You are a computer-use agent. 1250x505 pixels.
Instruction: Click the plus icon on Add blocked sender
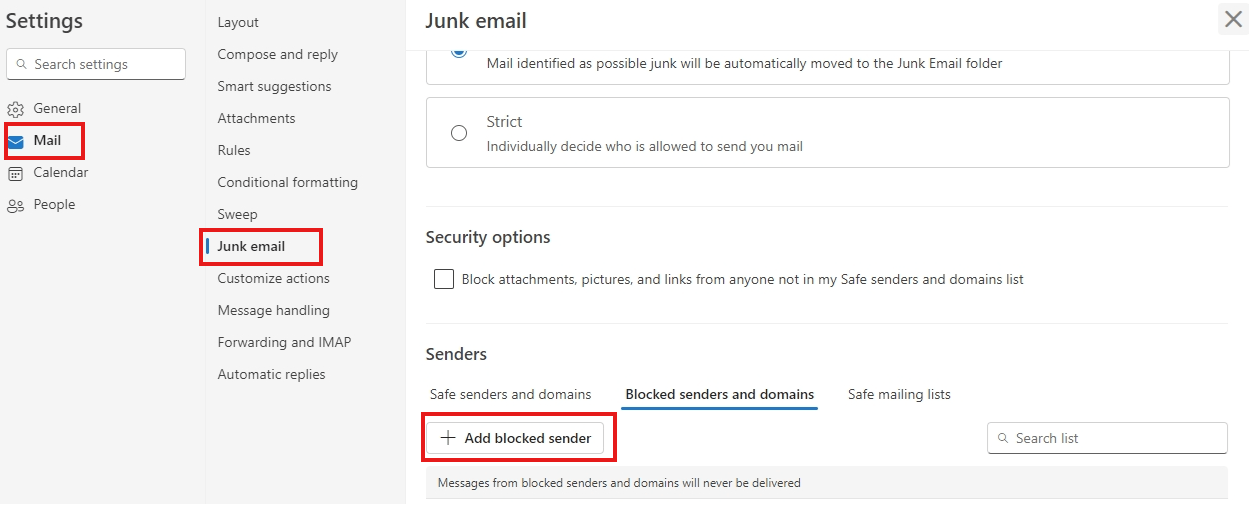[448, 438]
